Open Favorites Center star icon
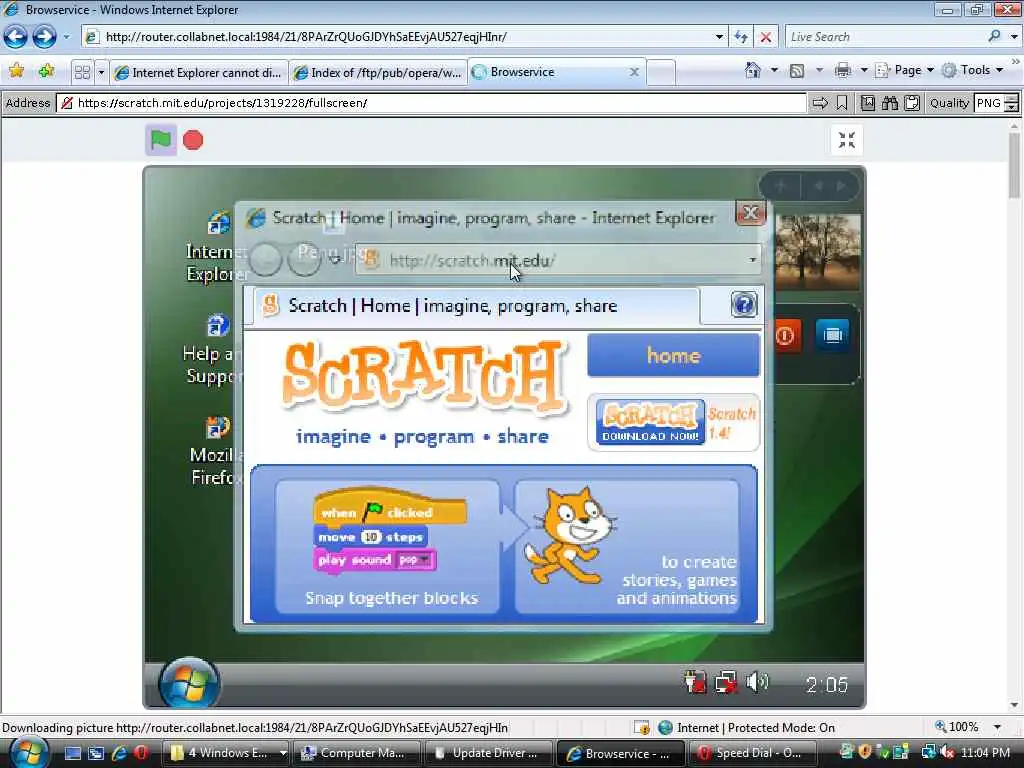The width and height of the screenshot is (1024, 768). click(16, 71)
